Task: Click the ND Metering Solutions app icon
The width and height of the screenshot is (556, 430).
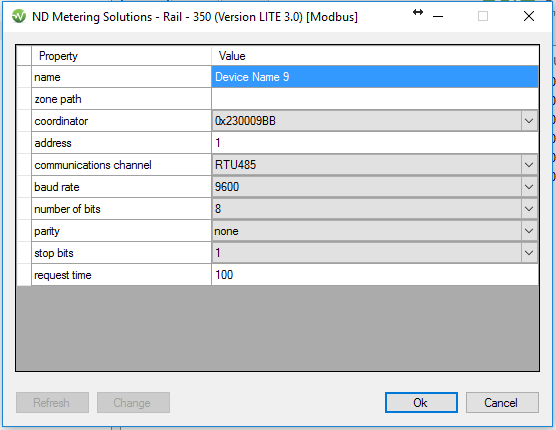Action: click(x=18, y=16)
